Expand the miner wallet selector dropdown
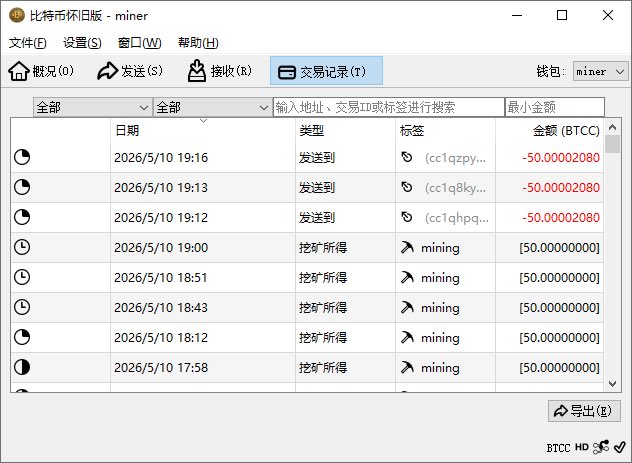 (600, 72)
